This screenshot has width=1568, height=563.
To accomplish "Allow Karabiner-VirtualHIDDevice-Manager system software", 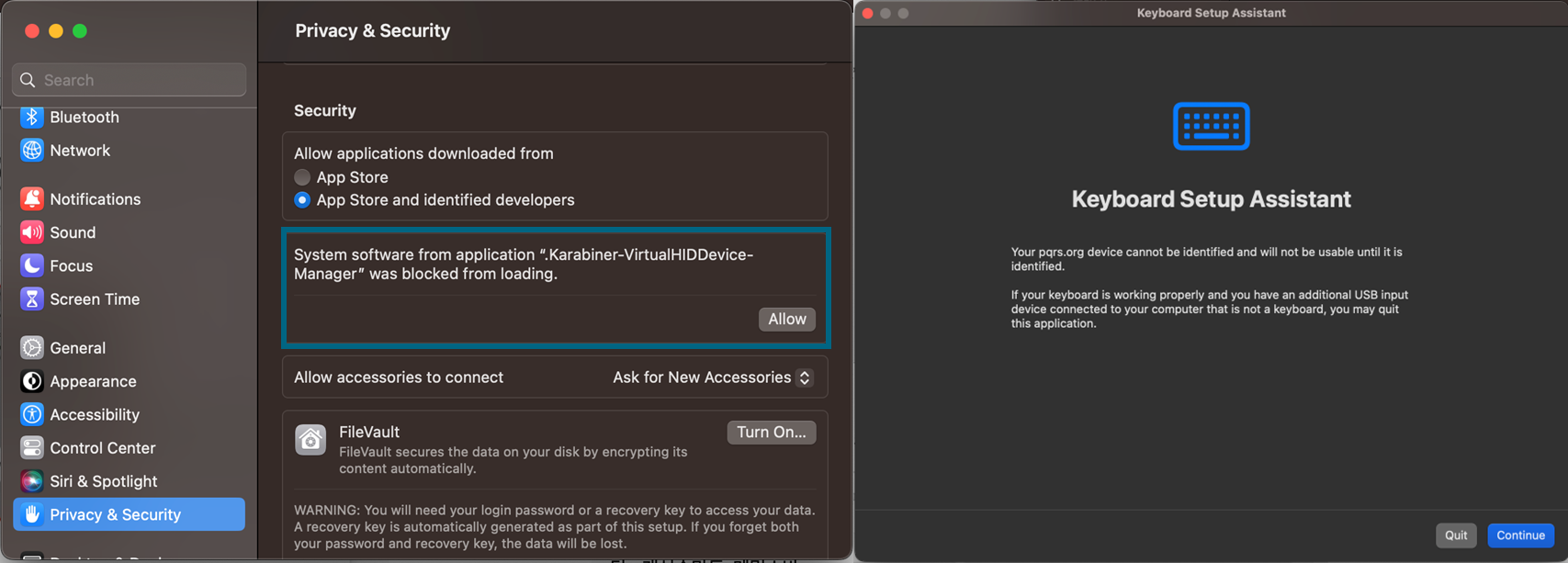I will point(787,319).
